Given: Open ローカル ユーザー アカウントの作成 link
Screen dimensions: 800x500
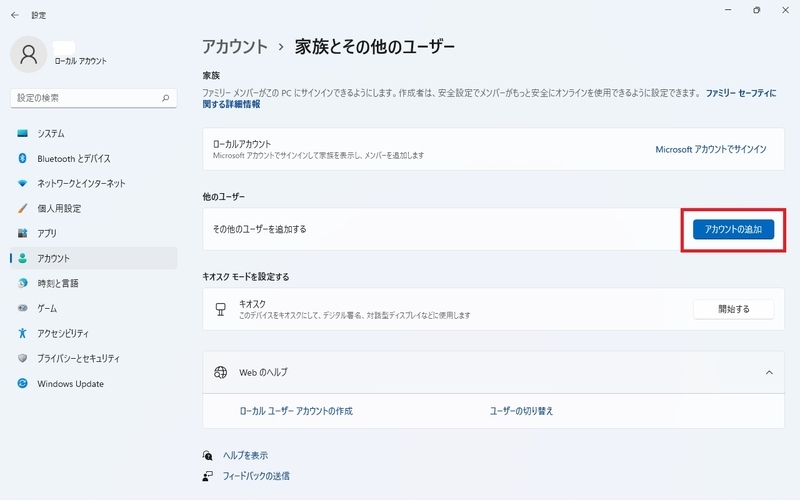Looking at the screenshot, I should tap(296, 411).
